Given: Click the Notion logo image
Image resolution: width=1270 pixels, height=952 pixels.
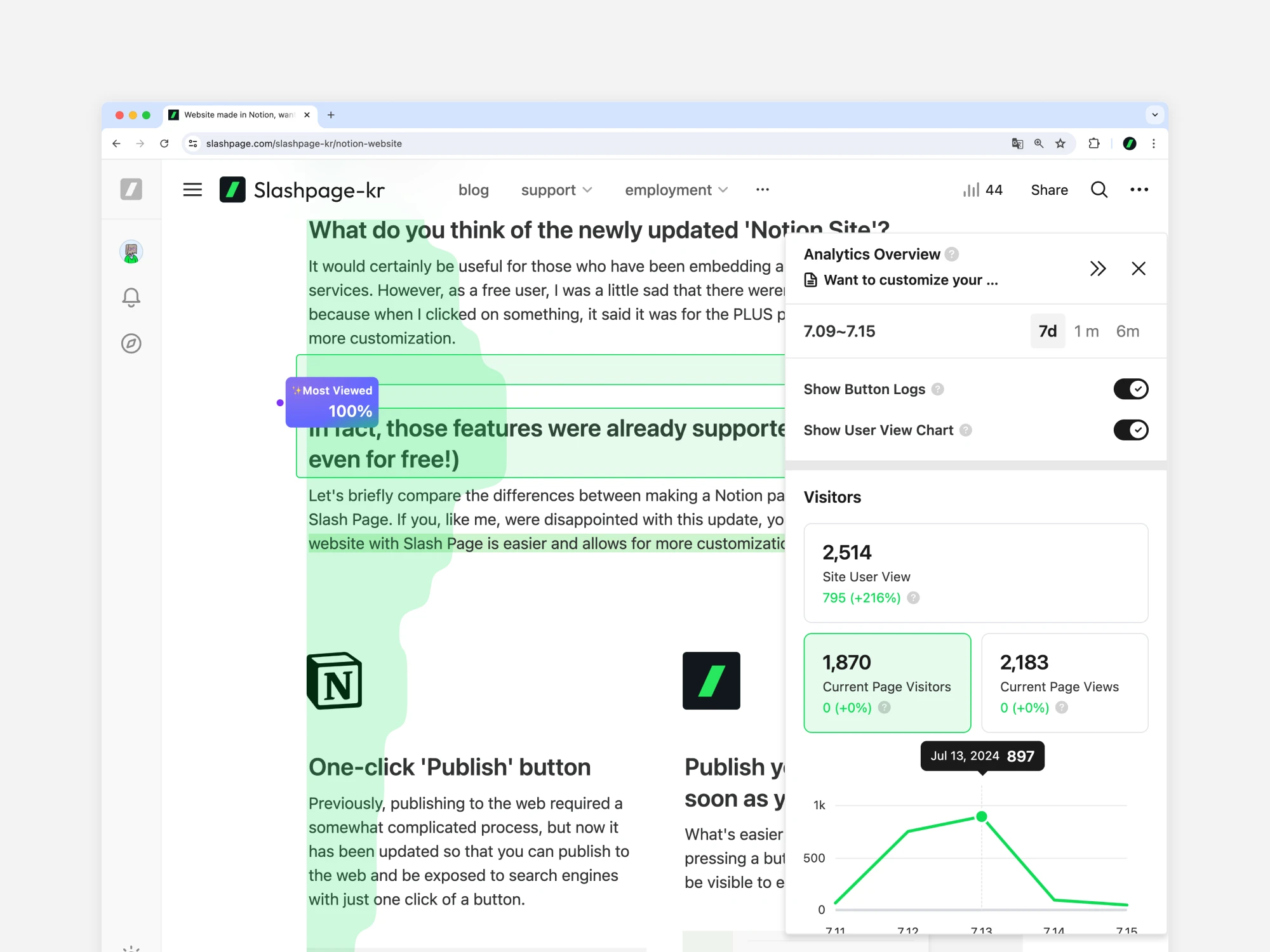Looking at the screenshot, I should pos(335,681).
